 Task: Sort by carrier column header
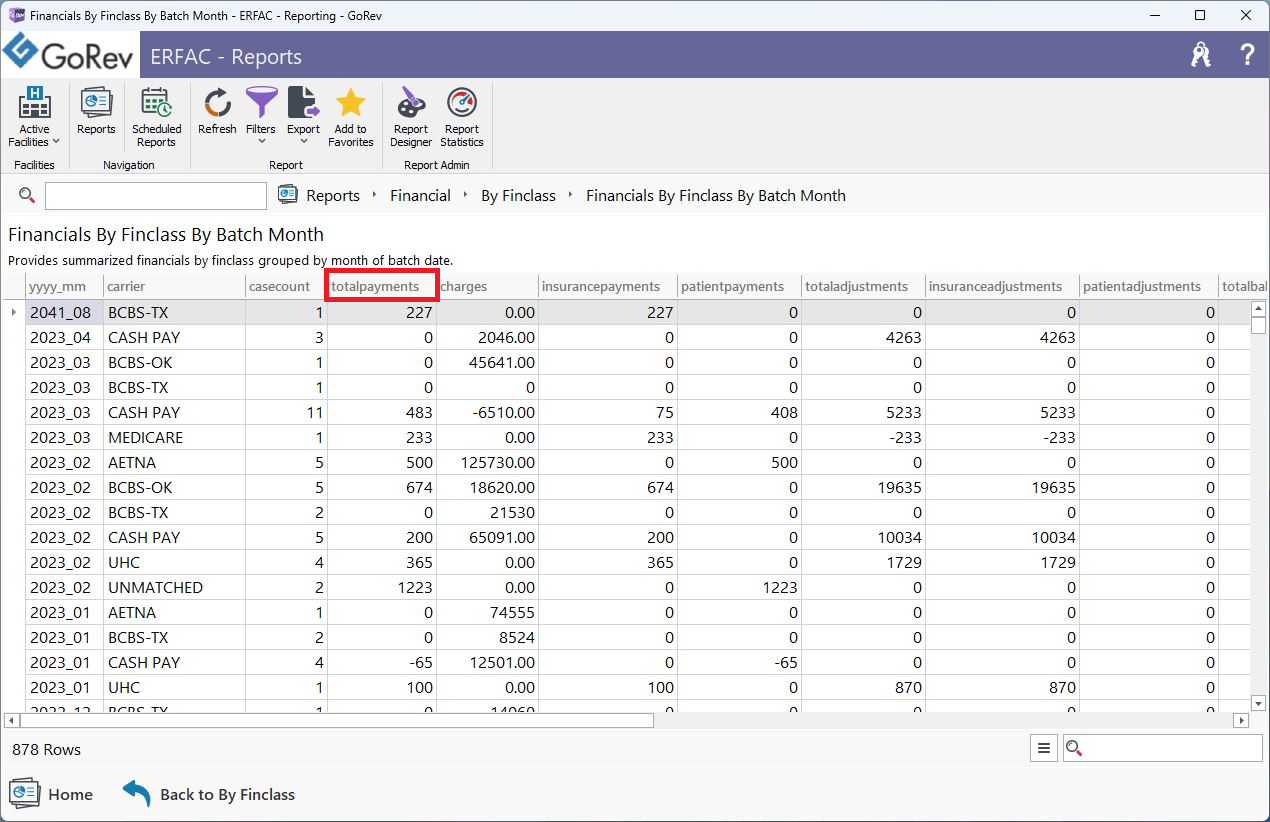pyautogui.click(x=174, y=286)
